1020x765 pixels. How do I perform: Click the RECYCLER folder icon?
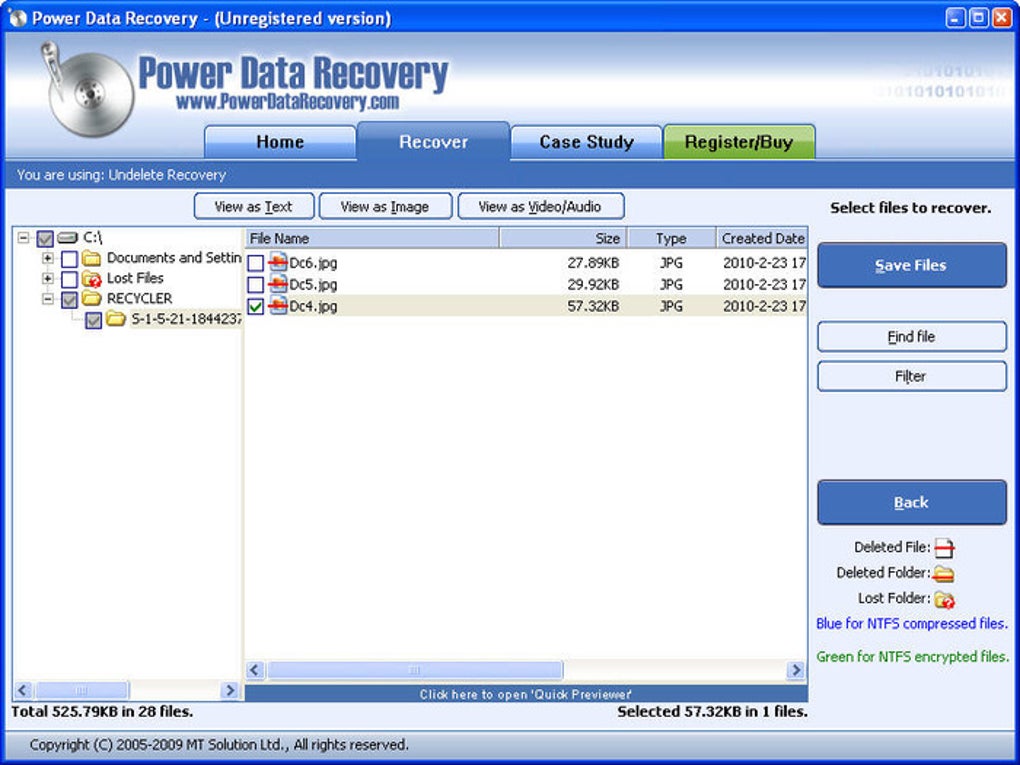pos(91,299)
